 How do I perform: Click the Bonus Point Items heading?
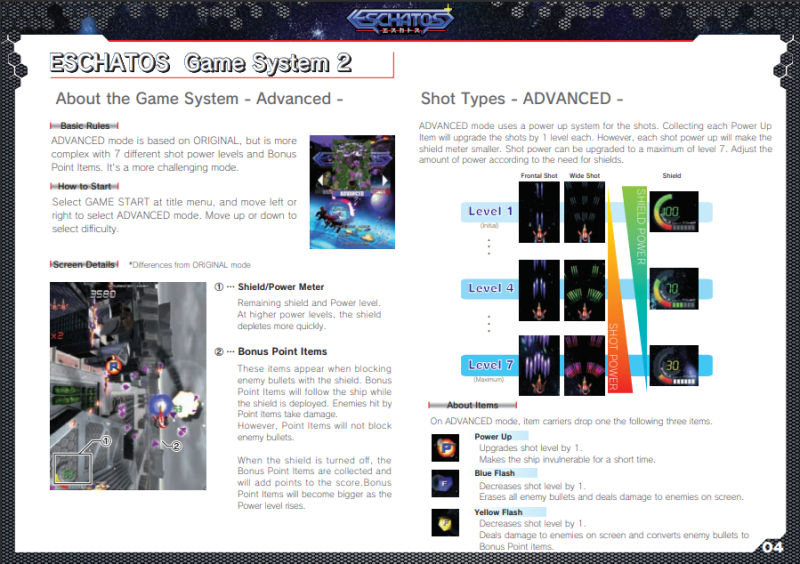[282, 352]
